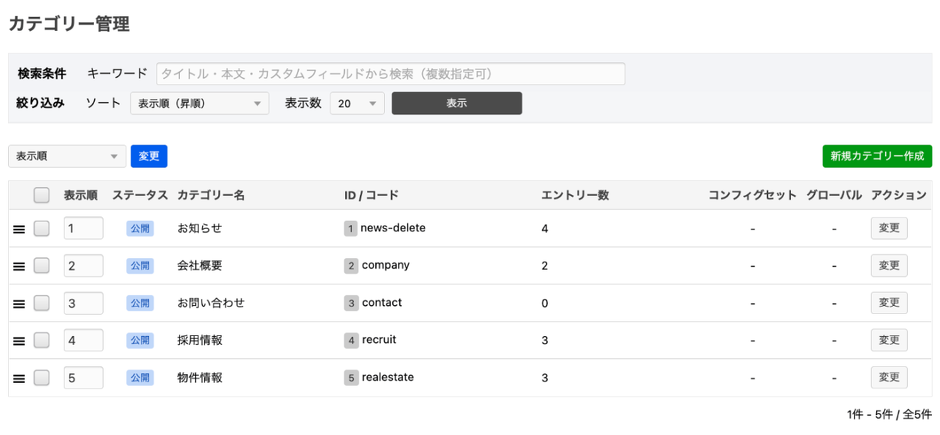Click the dark 表示 search button
Screen dimensions: 940x435
tap(456, 103)
